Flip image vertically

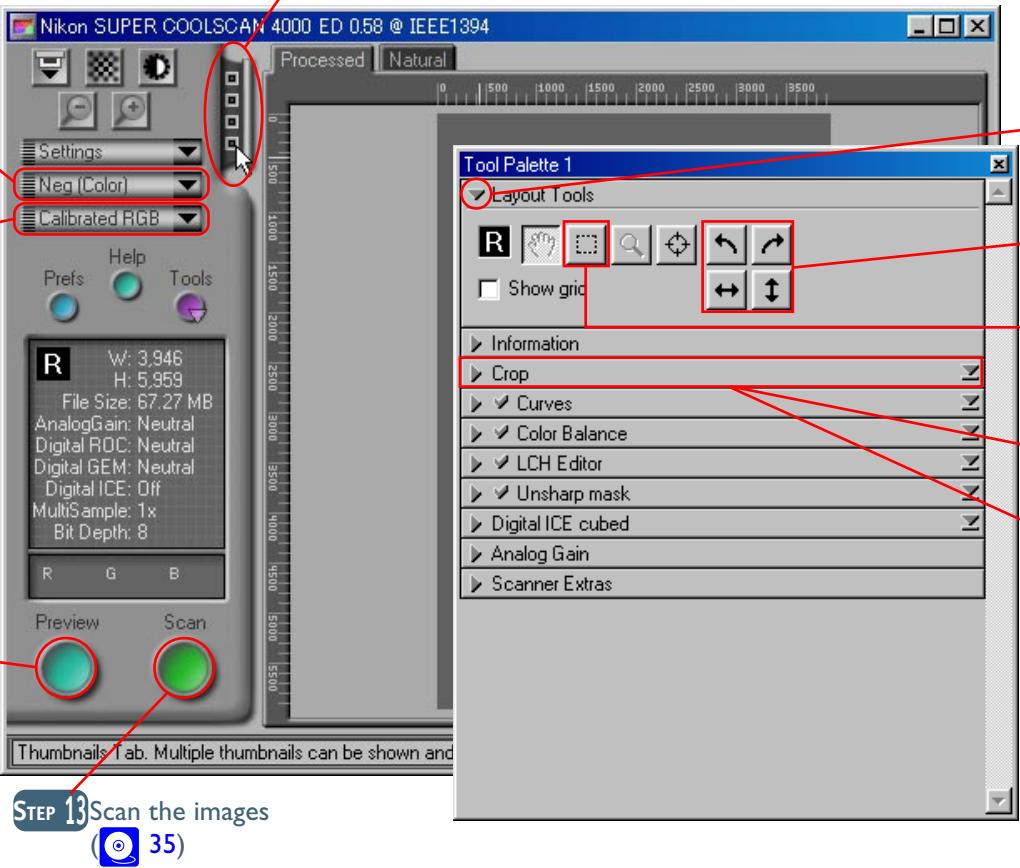click(772, 290)
